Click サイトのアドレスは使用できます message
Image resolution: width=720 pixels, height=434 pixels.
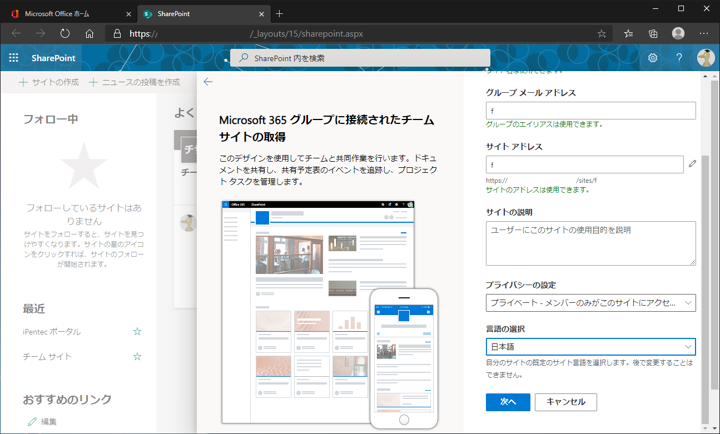click(537, 190)
